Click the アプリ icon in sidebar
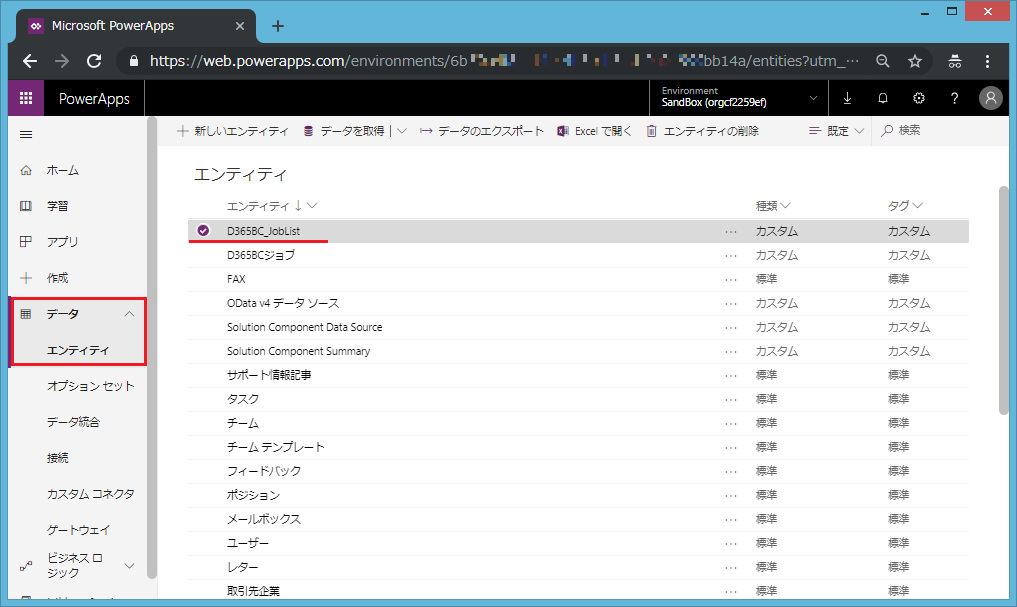 (26, 241)
